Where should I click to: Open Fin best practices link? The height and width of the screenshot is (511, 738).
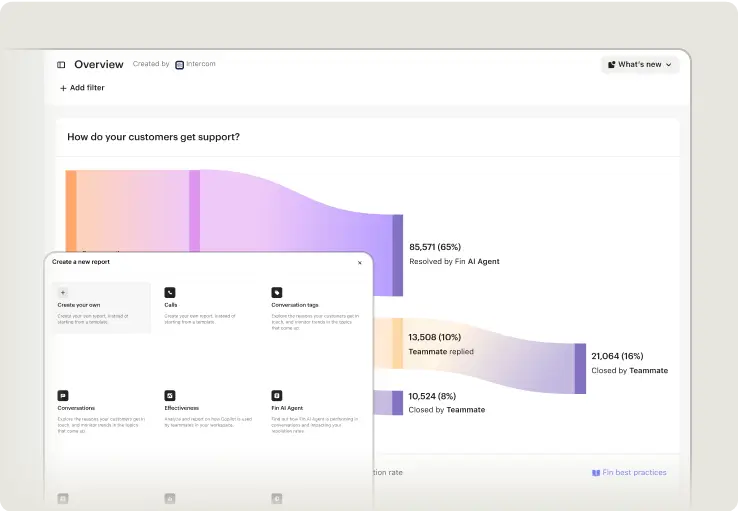coord(634,473)
